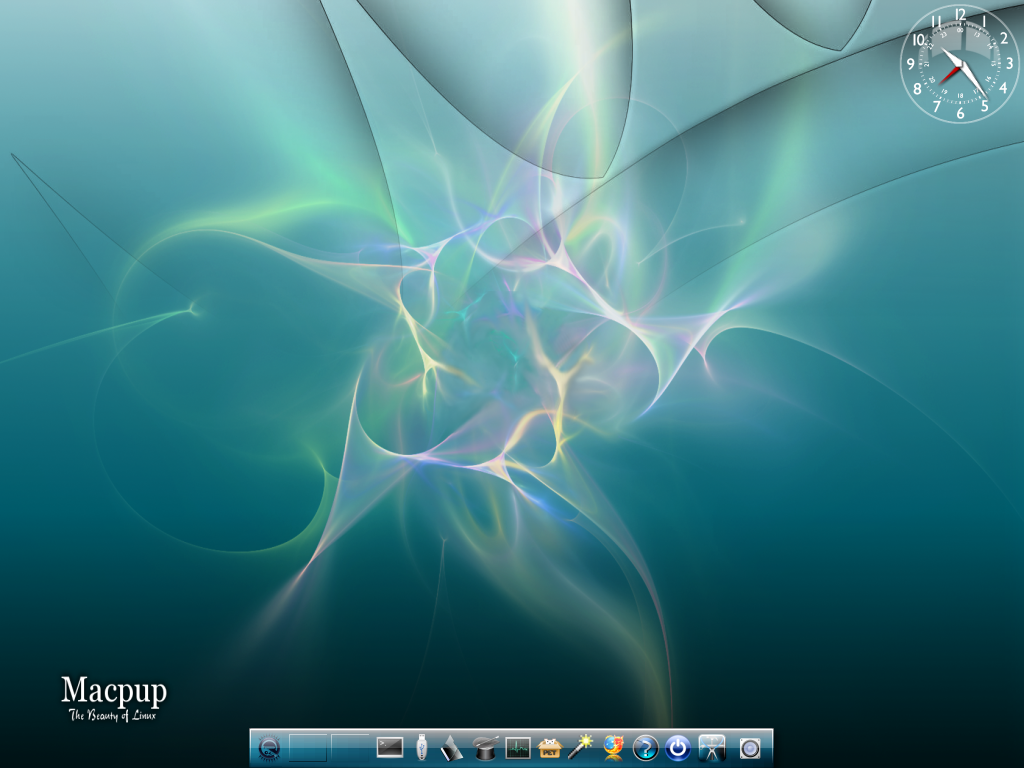Launch the system monitor graph icon

(x=518, y=747)
